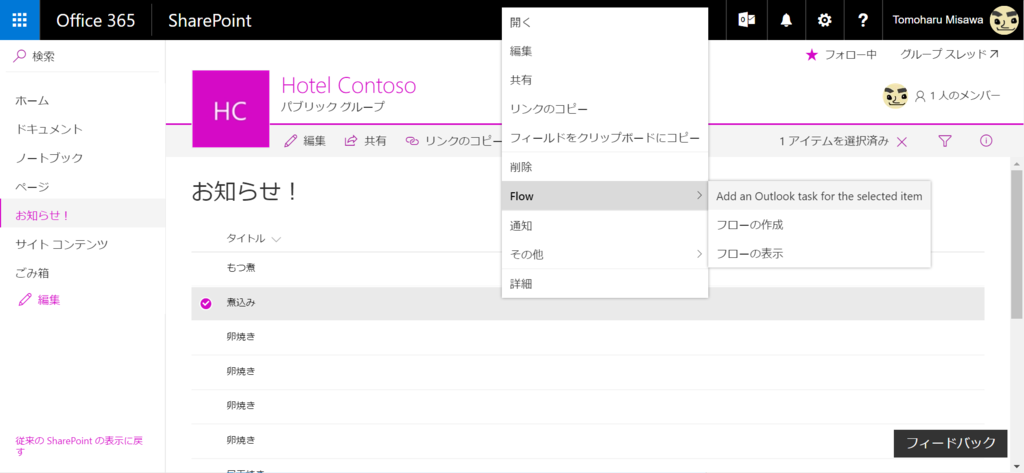Viewport: 1024px width, 473px height.
Task: Select フローの作成 in the Flow submenu
Action: [x=819, y=225]
